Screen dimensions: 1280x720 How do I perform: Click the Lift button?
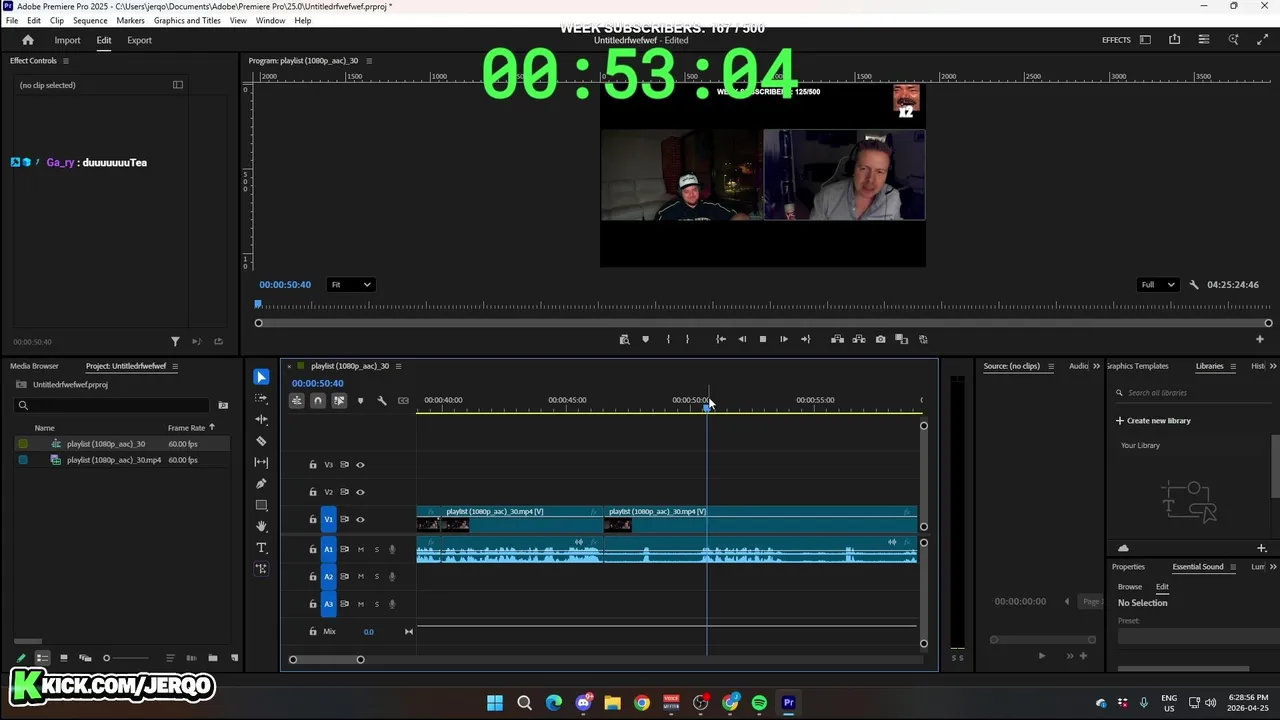(837, 339)
